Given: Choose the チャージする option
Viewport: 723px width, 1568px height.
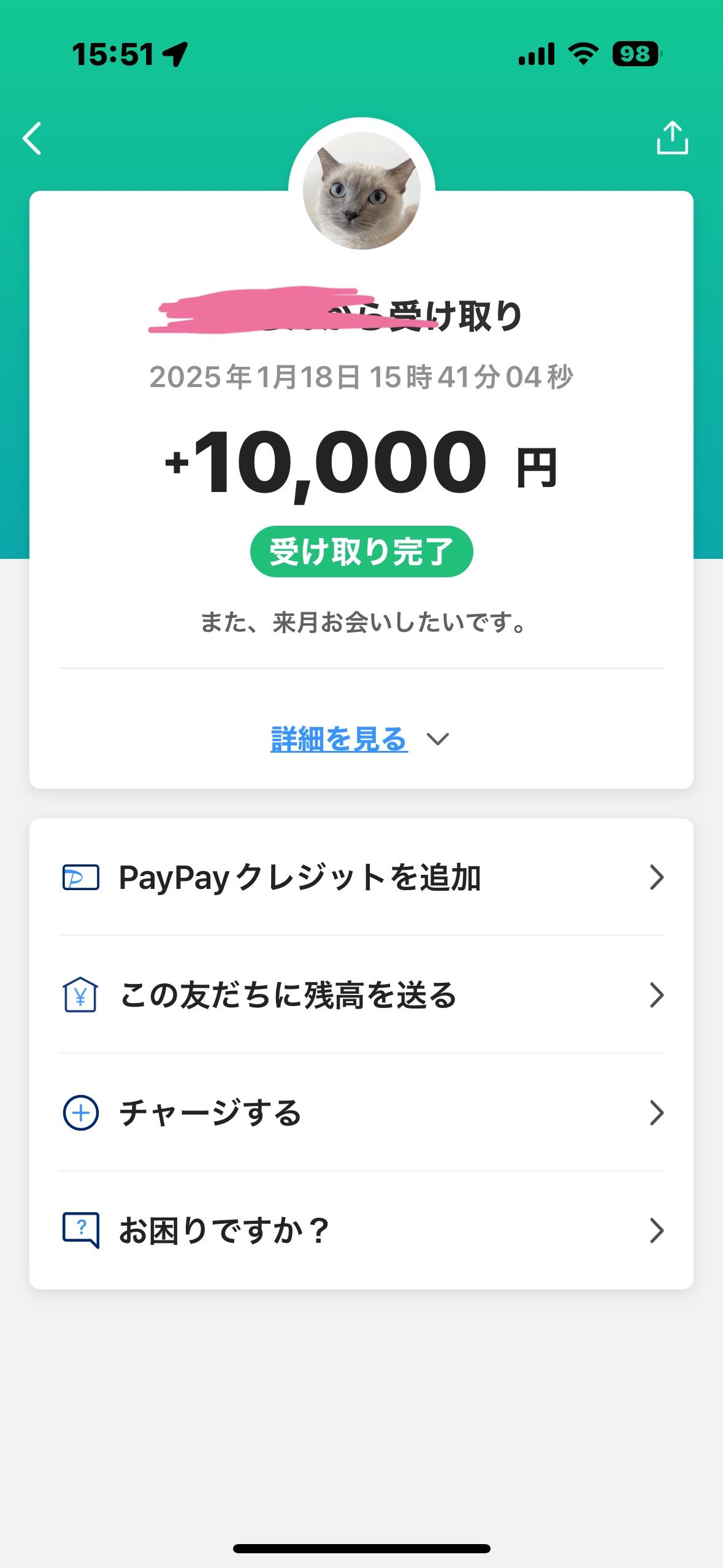Looking at the screenshot, I should pos(210,1113).
